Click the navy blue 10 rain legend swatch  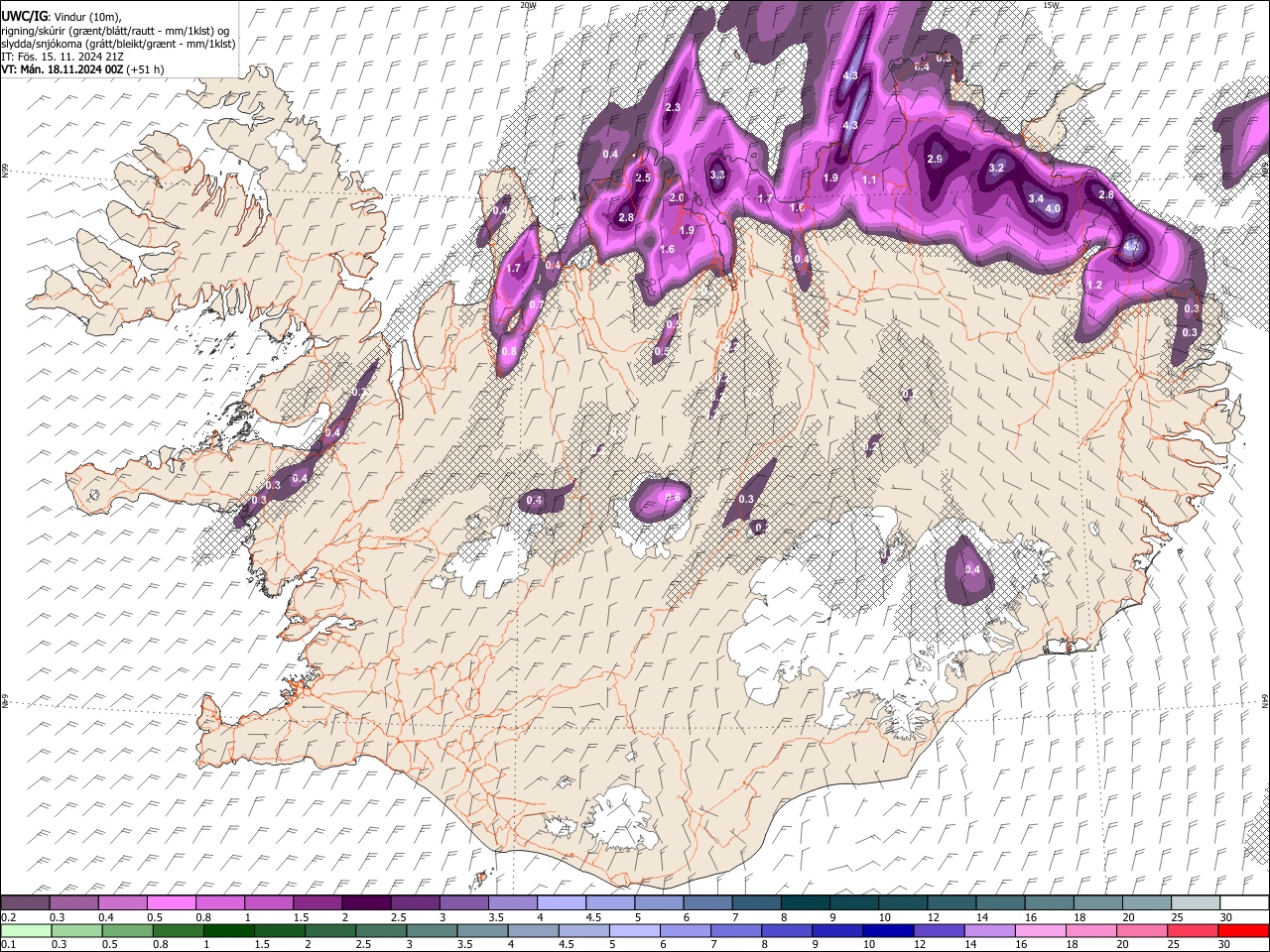click(x=888, y=930)
